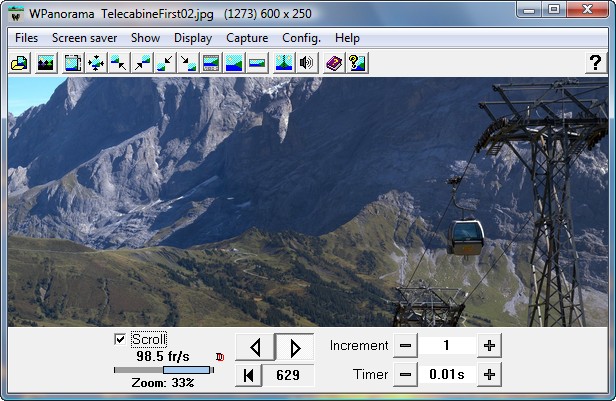Open a file with the folder toolbar icon
The image size is (616, 401).
click(20, 63)
